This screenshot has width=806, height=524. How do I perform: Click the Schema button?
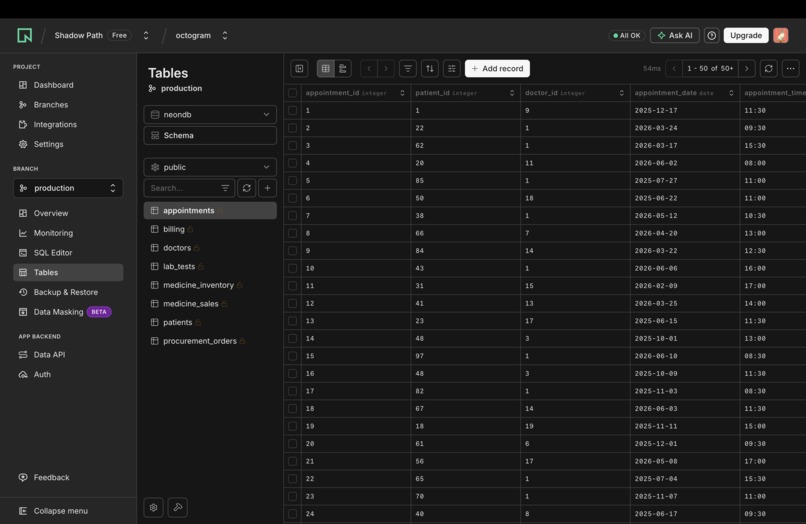coord(210,135)
